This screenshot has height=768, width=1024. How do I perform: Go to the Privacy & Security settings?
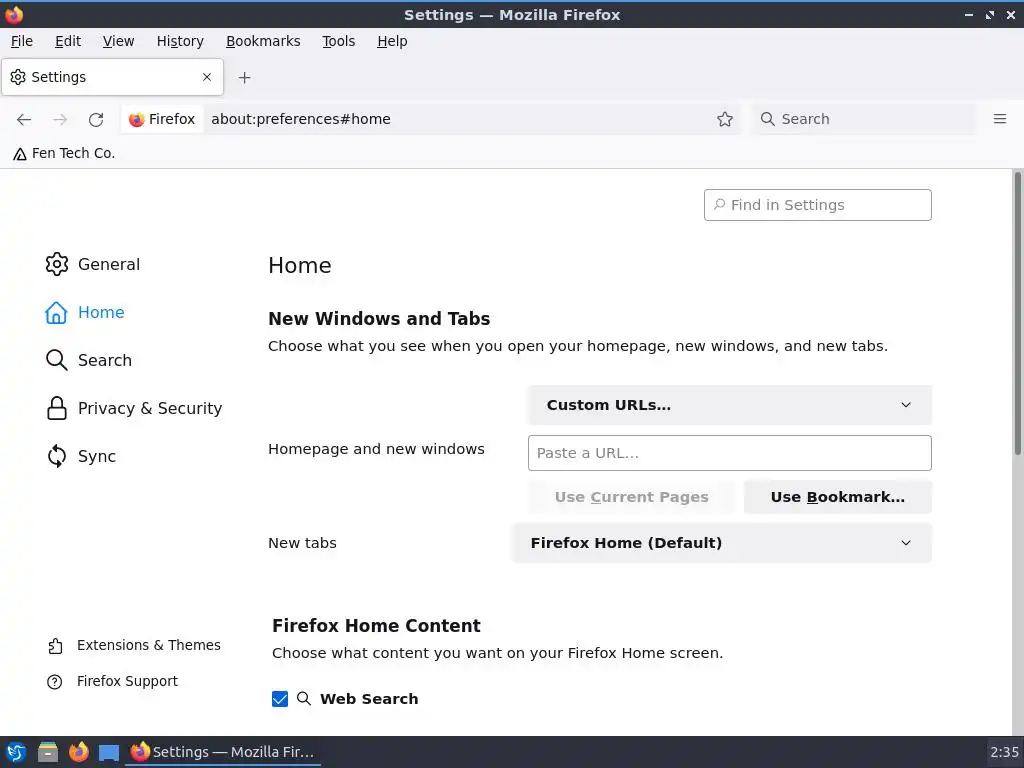[x=150, y=408]
